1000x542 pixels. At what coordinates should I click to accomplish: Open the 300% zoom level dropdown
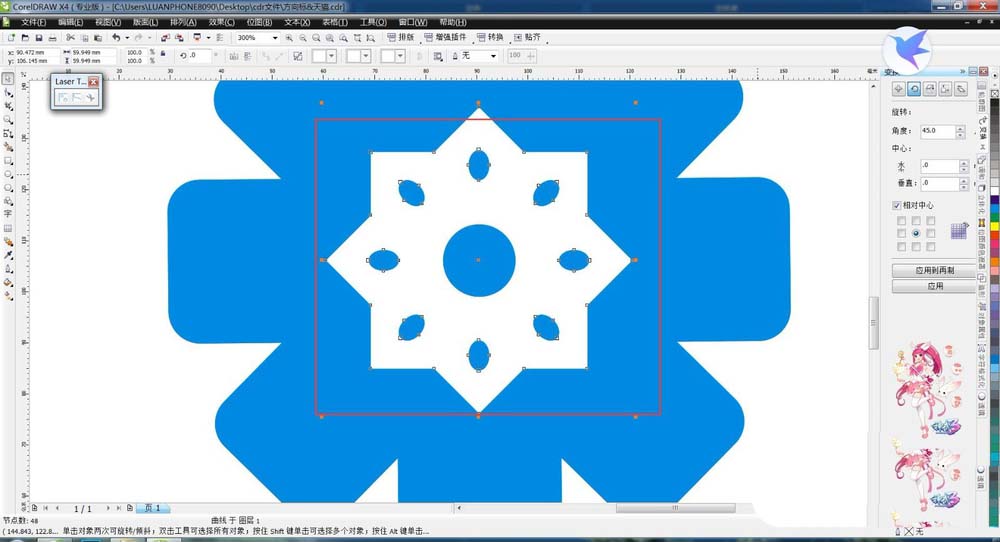[x=275, y=38]
